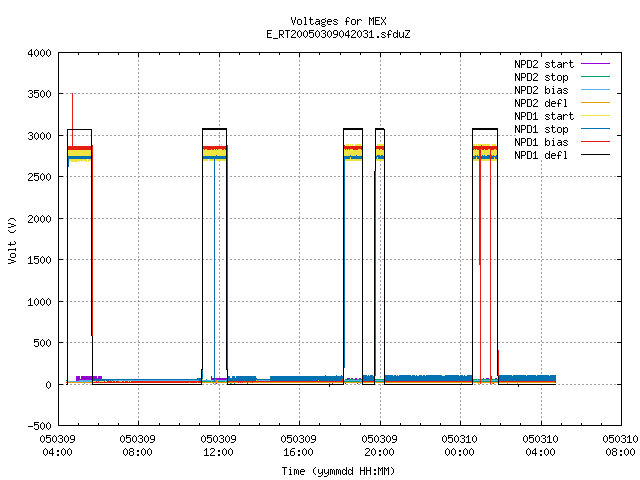Click the red spike peaking at 3500 volts
Screen dimensions: 640x480
tap(72, 118)
